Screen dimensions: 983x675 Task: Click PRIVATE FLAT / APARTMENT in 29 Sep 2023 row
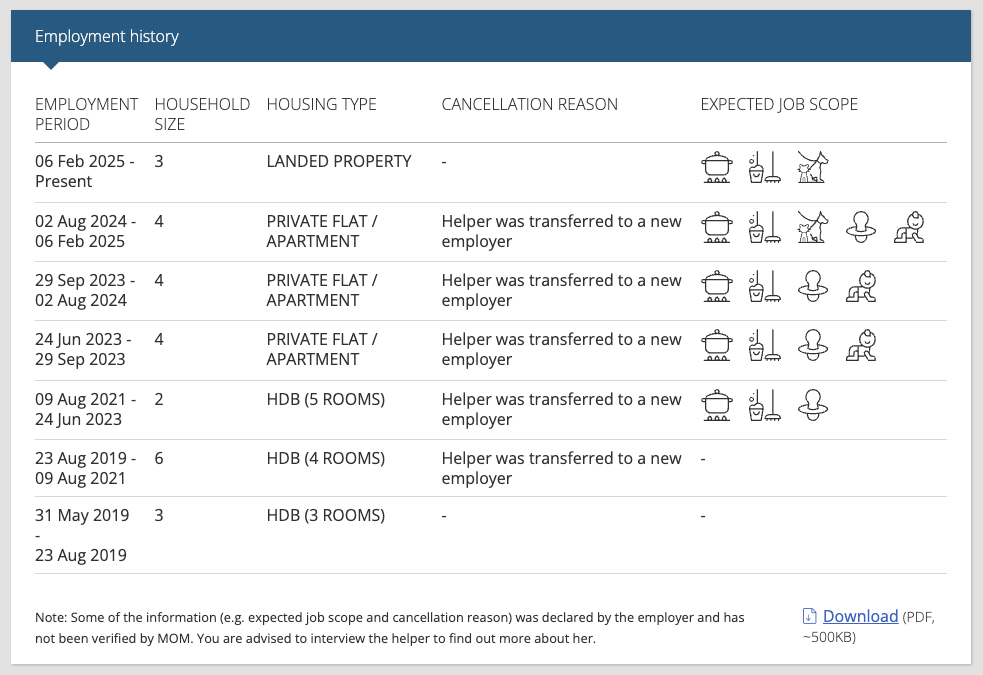point(322,290)
